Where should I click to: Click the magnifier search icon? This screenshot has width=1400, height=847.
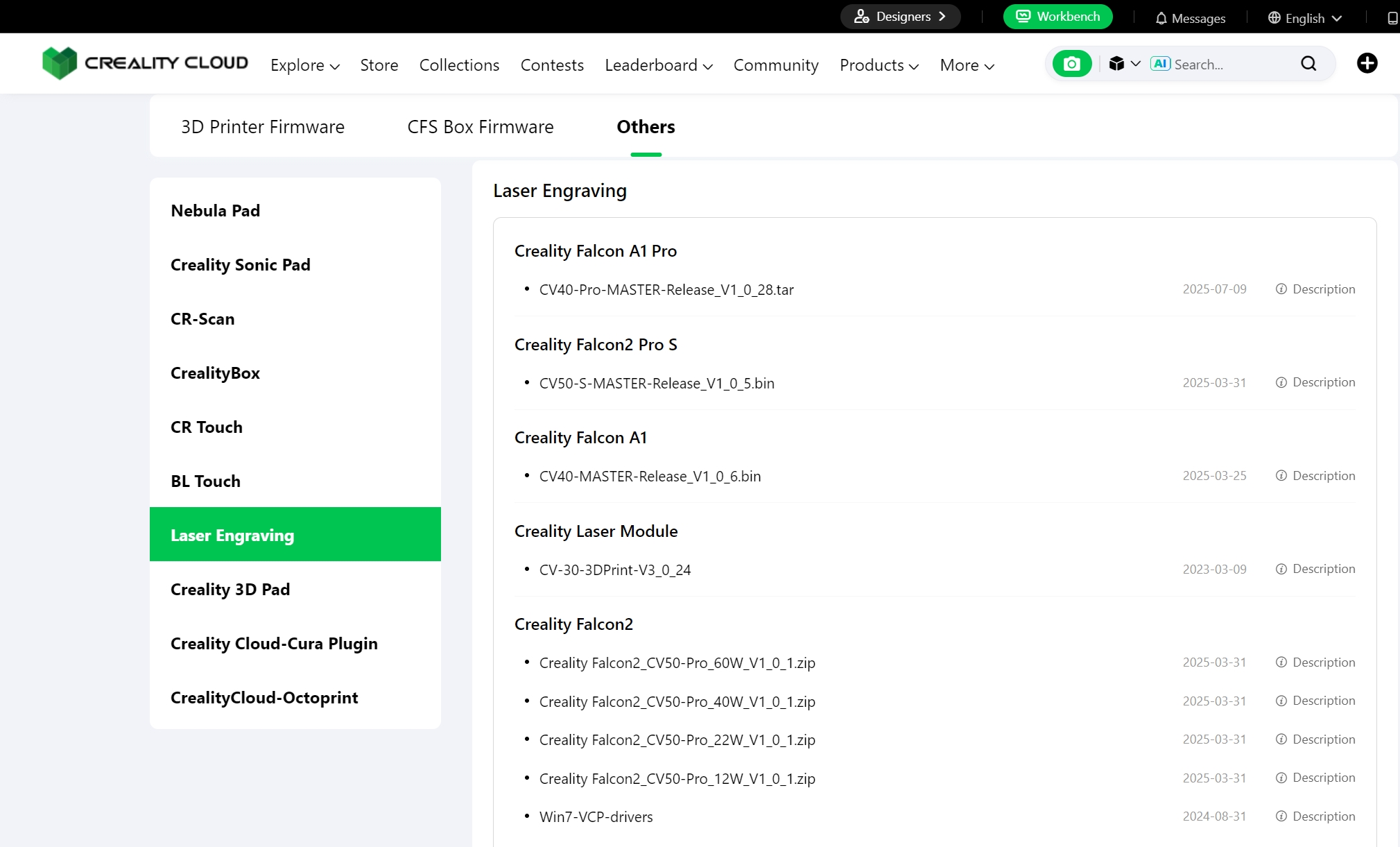[1308, 64]
